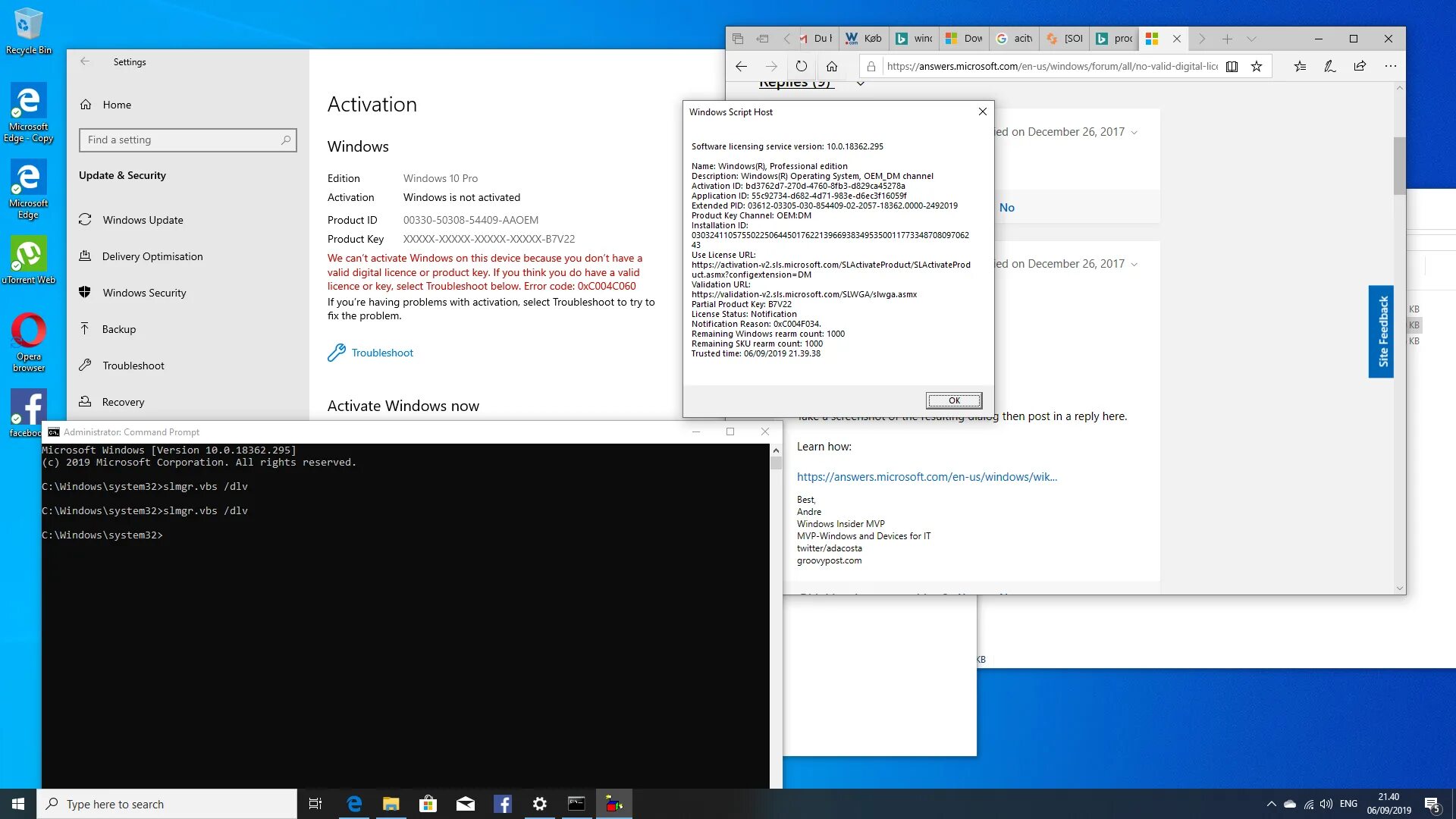Open Troubleshoot settings section

point(133,365)
